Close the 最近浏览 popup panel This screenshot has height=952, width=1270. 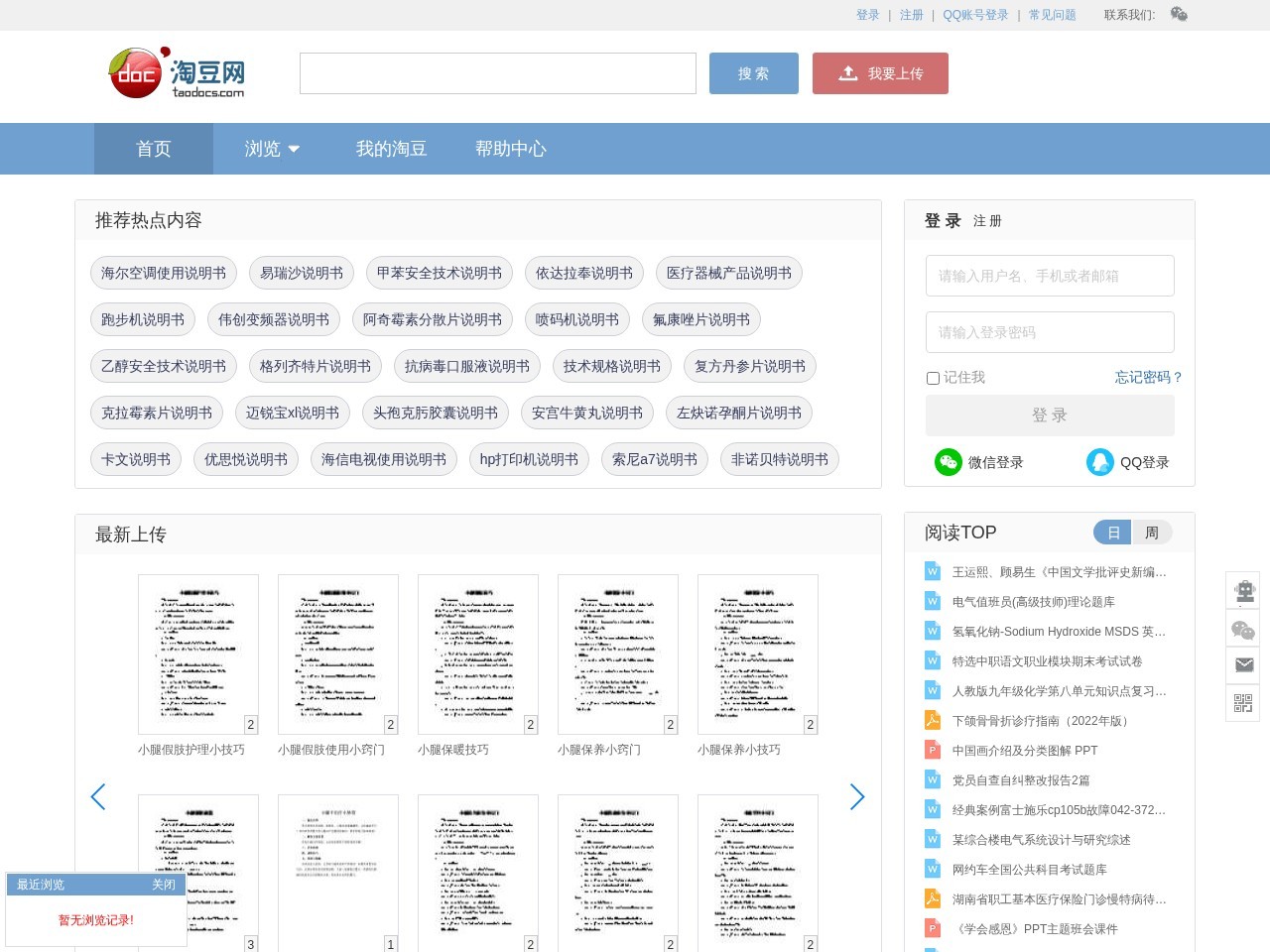tap(164, 885)
